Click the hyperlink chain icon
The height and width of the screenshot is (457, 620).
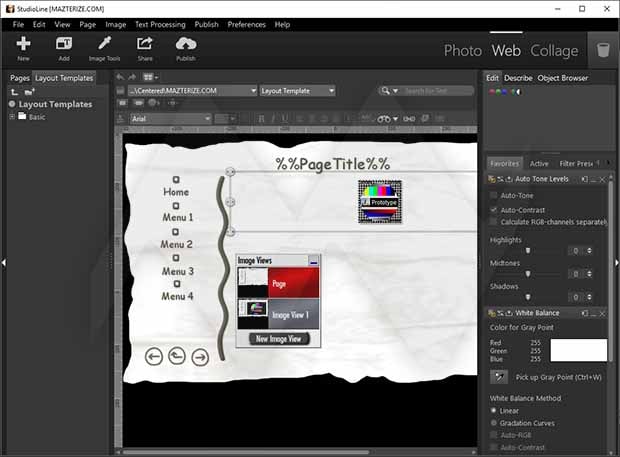[409, 119]
